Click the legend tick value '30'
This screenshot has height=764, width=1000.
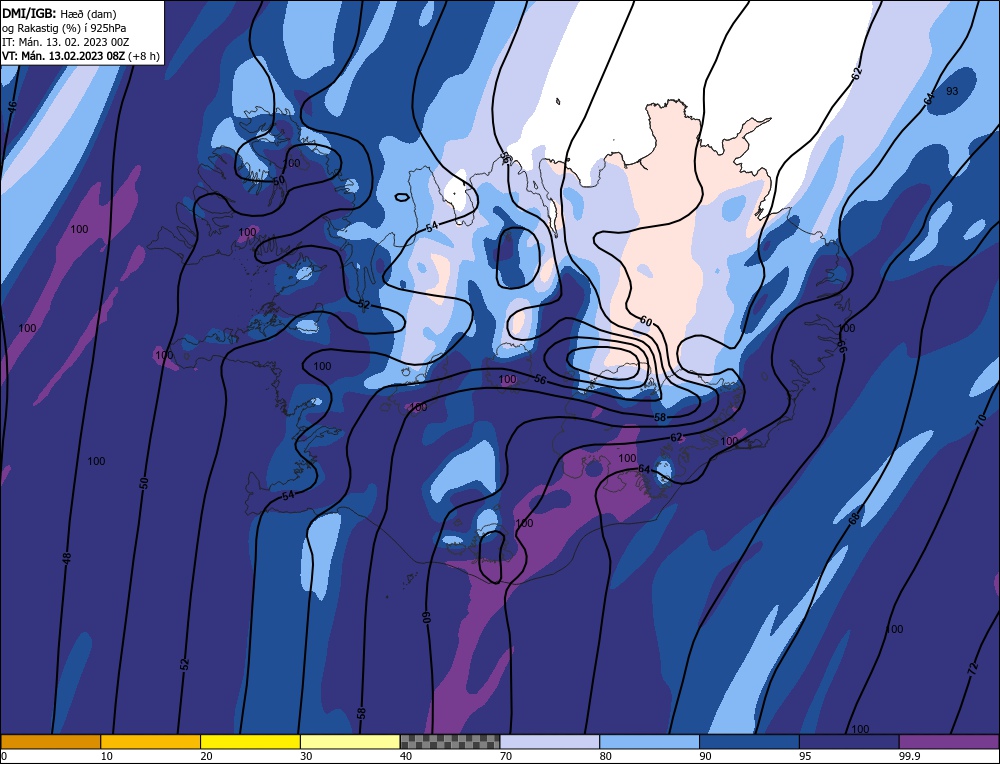[306, 756]
